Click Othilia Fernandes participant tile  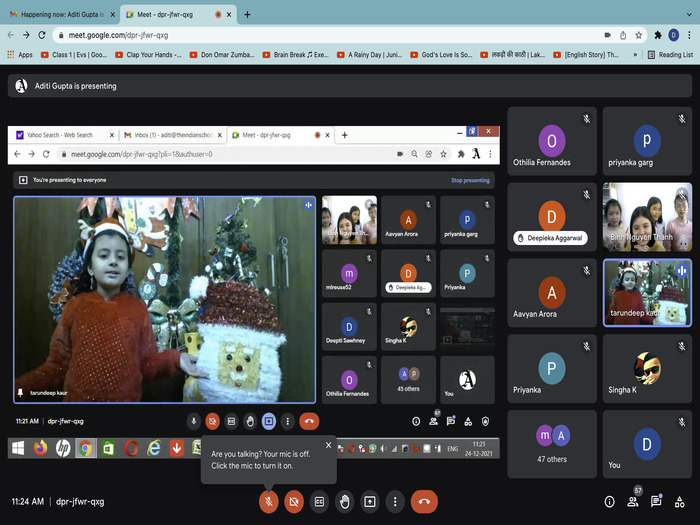[552, 141]
